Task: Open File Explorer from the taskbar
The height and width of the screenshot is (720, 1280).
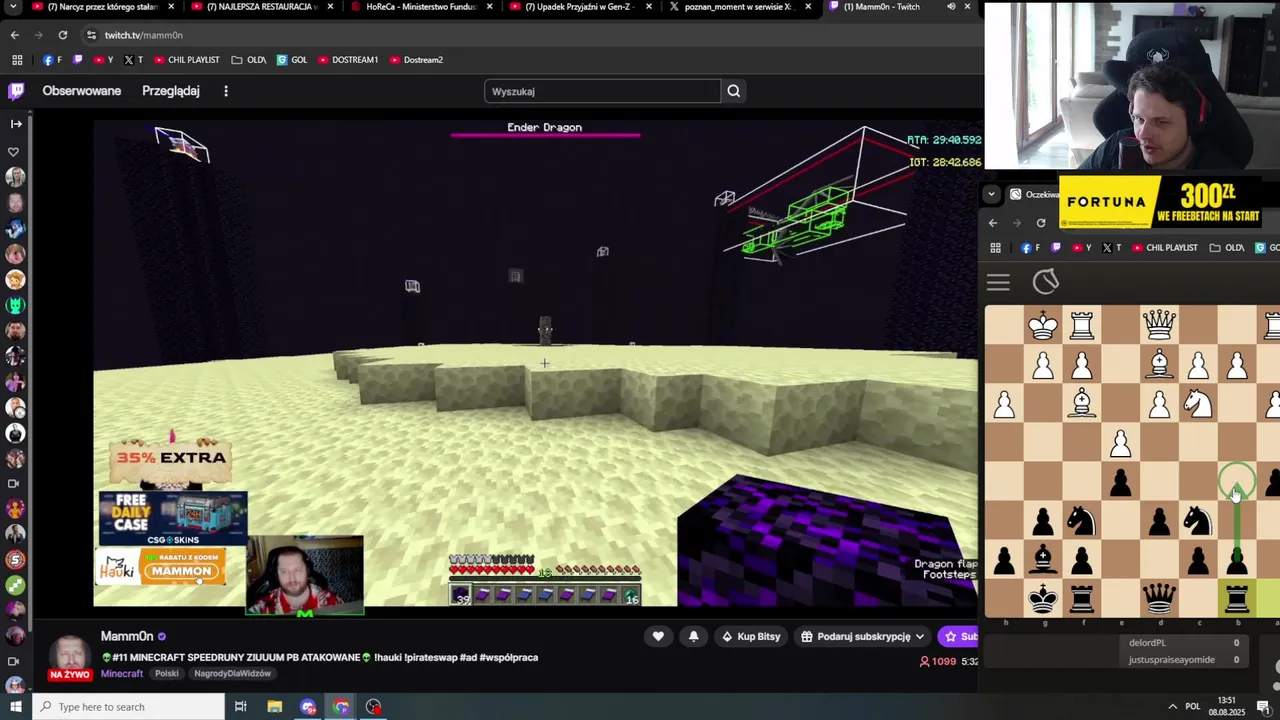Action: (x=275, y=707)
